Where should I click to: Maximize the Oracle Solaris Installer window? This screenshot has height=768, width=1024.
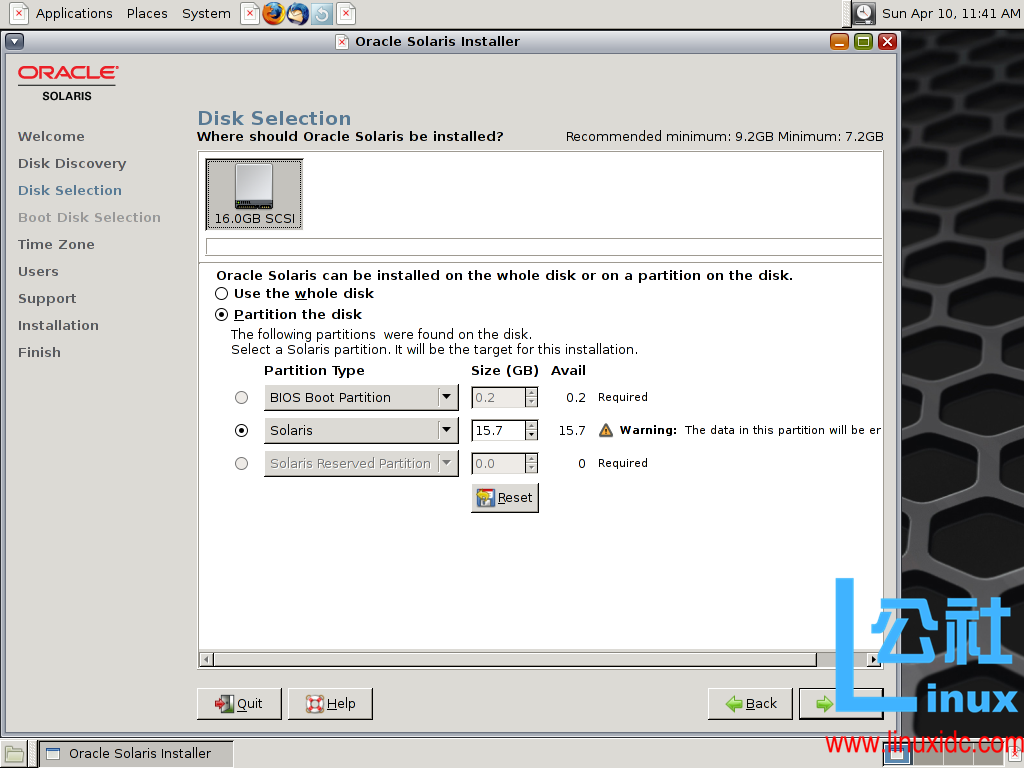[x=863, y=42]
